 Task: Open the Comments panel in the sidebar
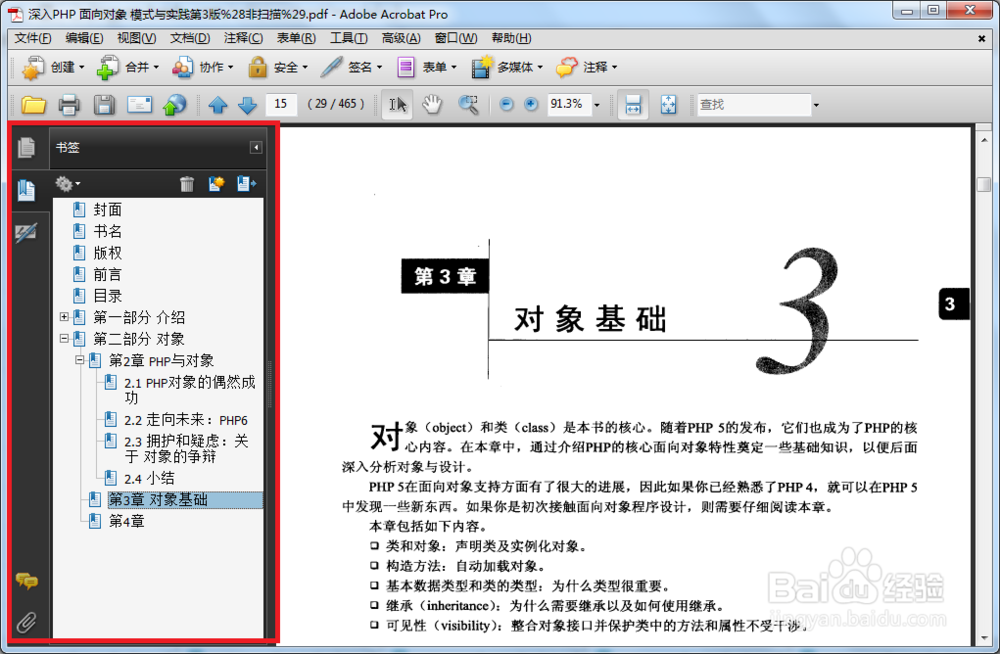tap(27, 578)
